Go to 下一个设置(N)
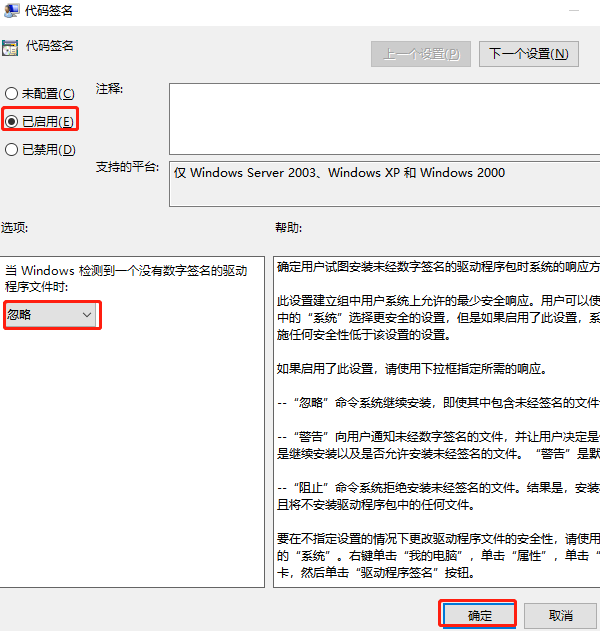Image resolution: width=600 pixels, height=631 pixels. click(528, 54)
